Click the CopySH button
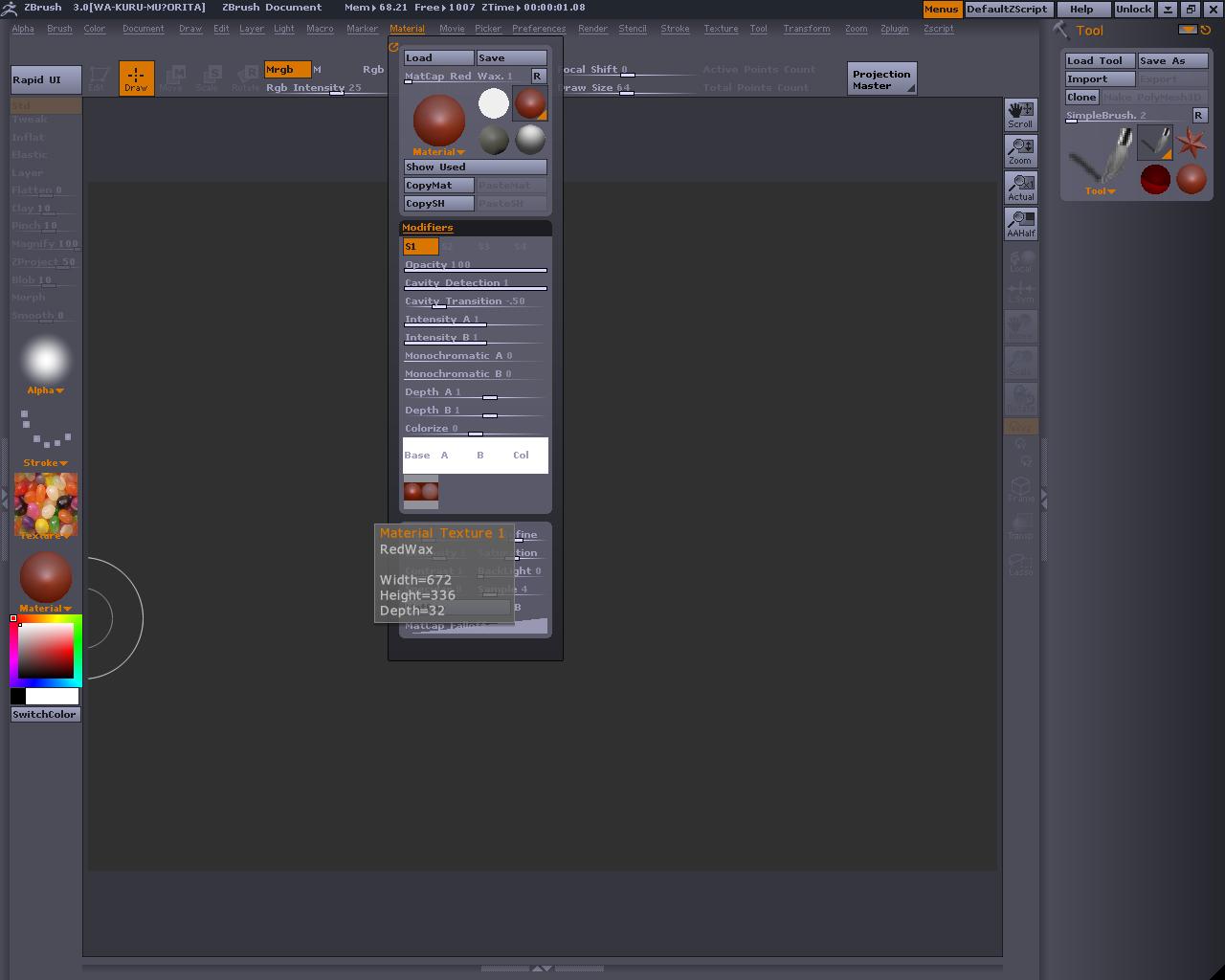The width and height of the screenshot is (1225, 980). click(x=438, y=203)
